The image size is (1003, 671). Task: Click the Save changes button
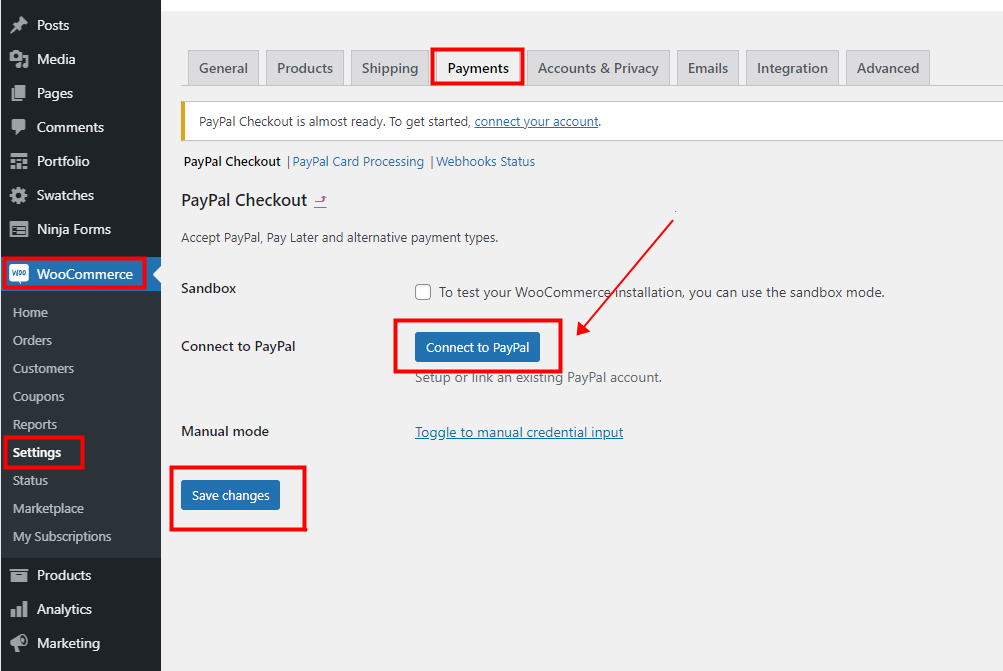(230, 495)
